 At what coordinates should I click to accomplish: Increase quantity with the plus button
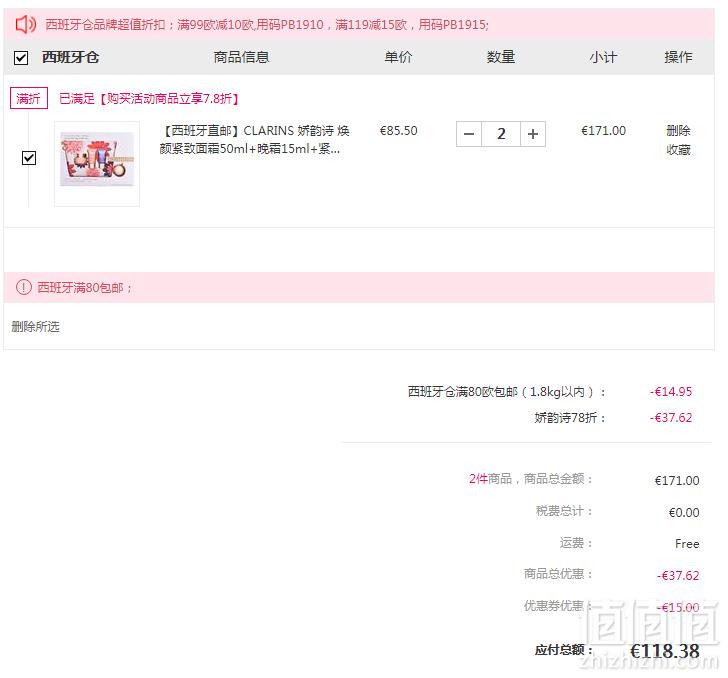pos(533,134)
